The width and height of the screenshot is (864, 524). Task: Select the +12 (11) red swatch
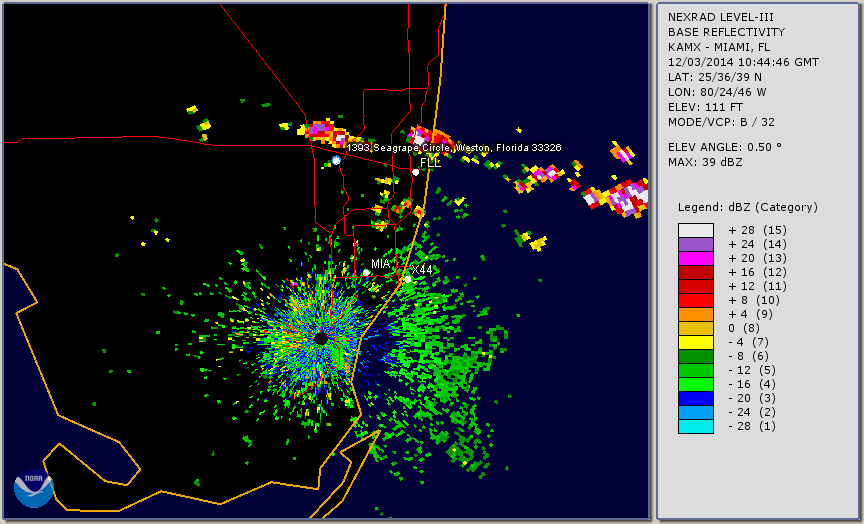click(x=696, y=287)
